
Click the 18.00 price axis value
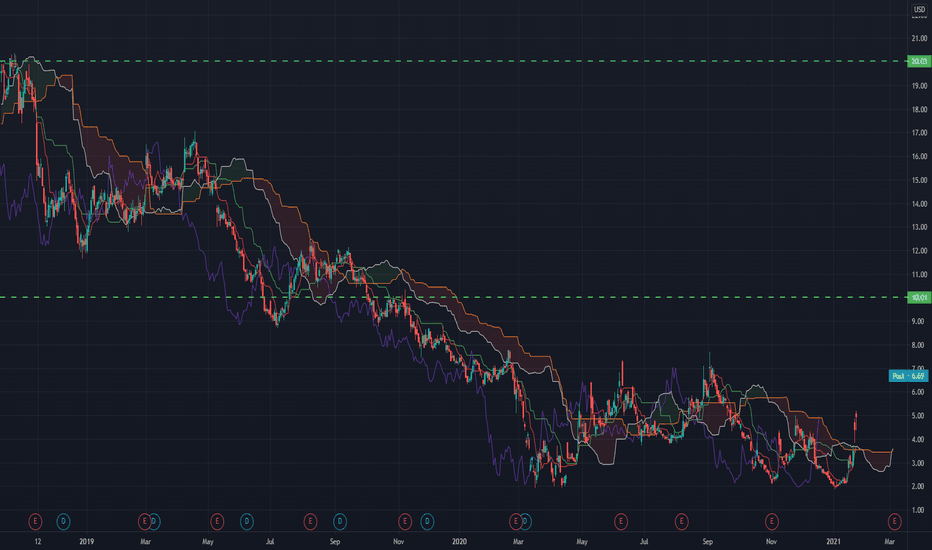point(919,109)
